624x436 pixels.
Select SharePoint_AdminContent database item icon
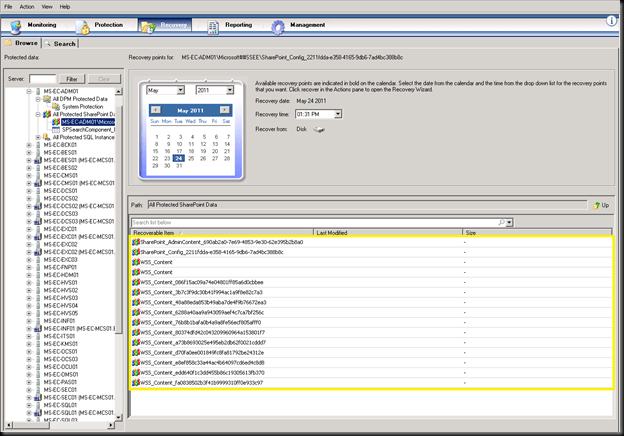[135, 242]
